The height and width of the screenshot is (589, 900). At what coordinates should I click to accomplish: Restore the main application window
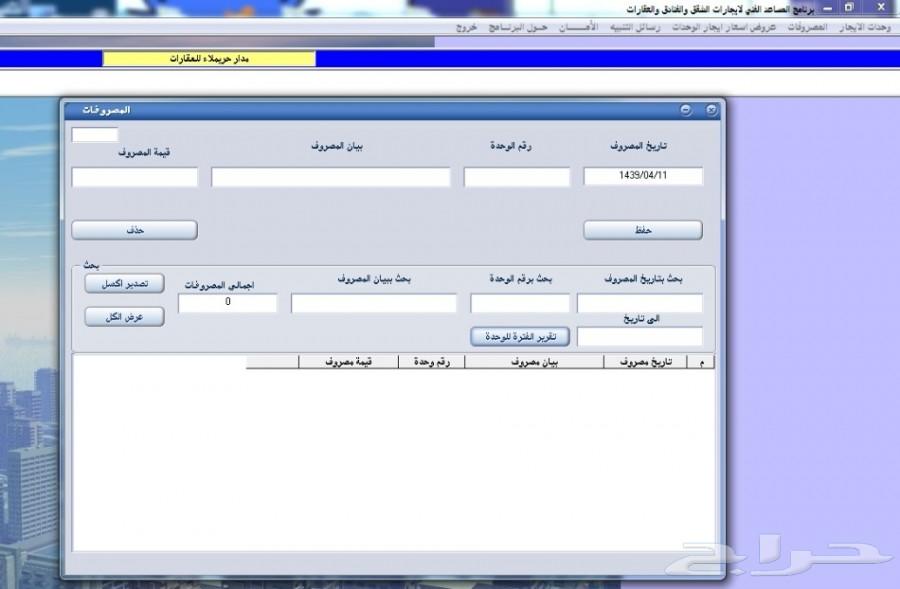(849, 7)
